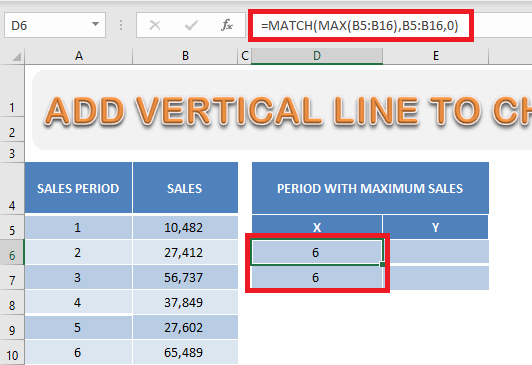Click inside the MATCH formula bar
532x365 pixels.
click(360, 25)
